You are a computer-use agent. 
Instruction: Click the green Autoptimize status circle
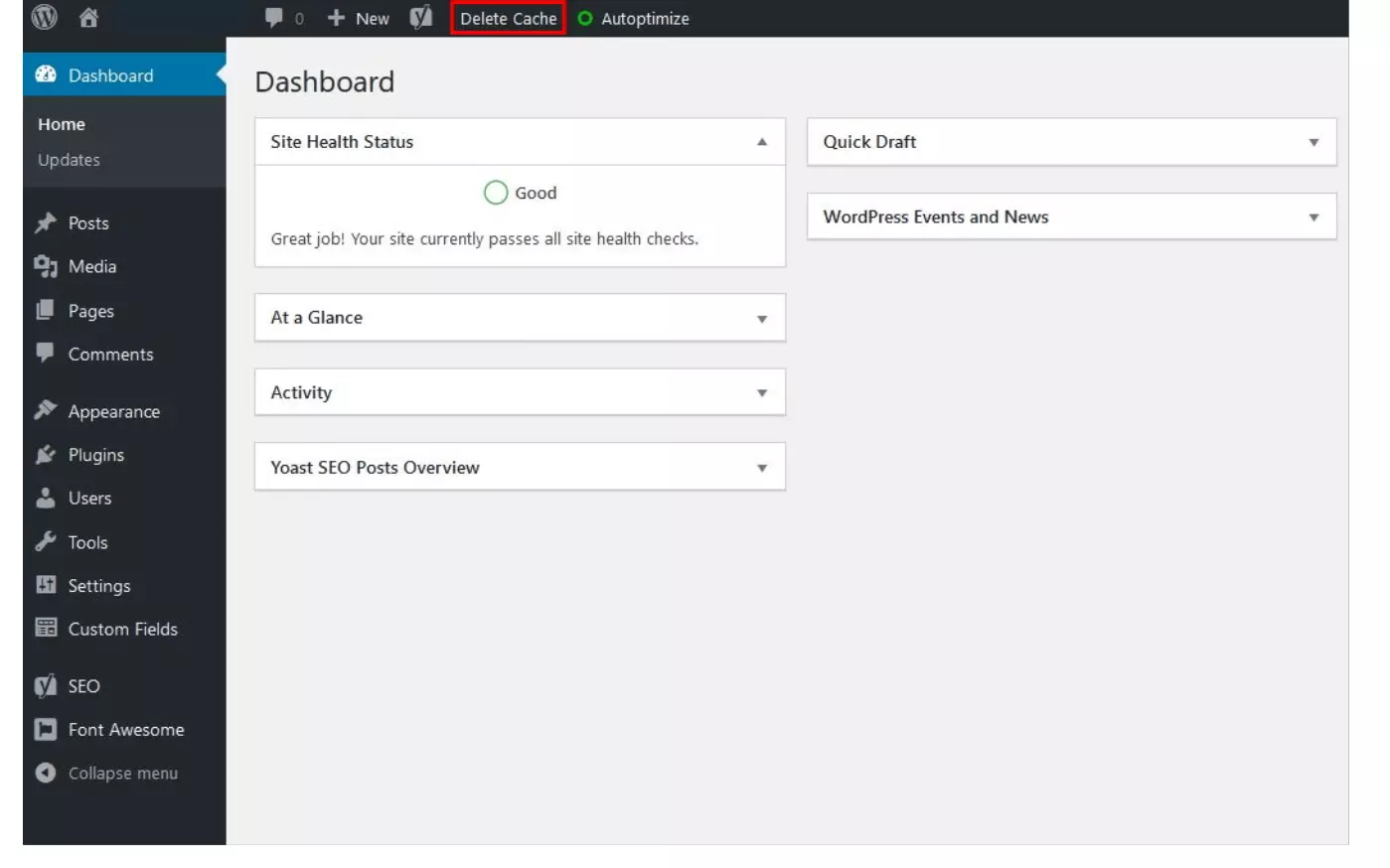(x=585, y=18)
